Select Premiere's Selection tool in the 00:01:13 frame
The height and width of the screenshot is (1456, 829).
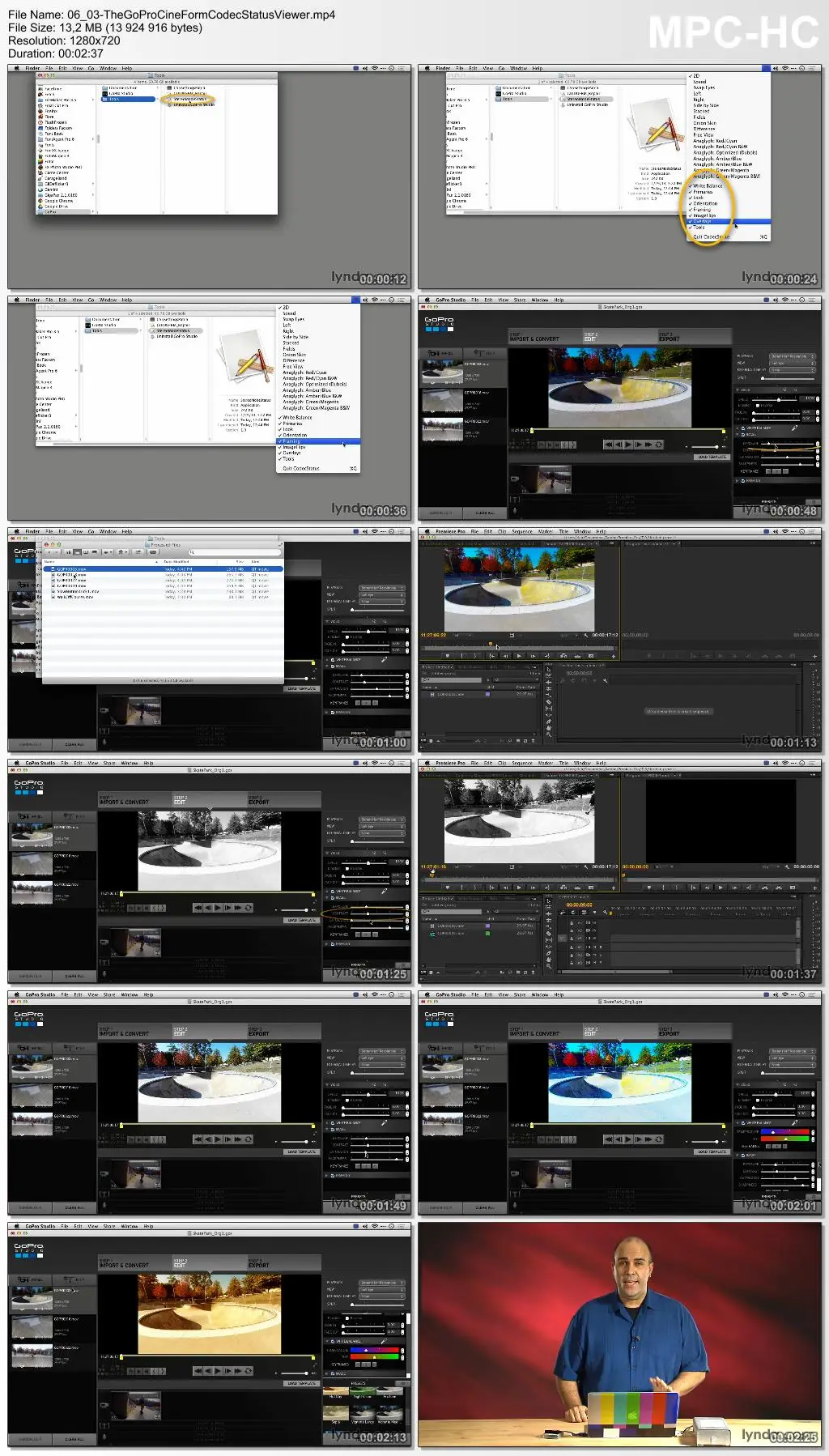[549, 670]
